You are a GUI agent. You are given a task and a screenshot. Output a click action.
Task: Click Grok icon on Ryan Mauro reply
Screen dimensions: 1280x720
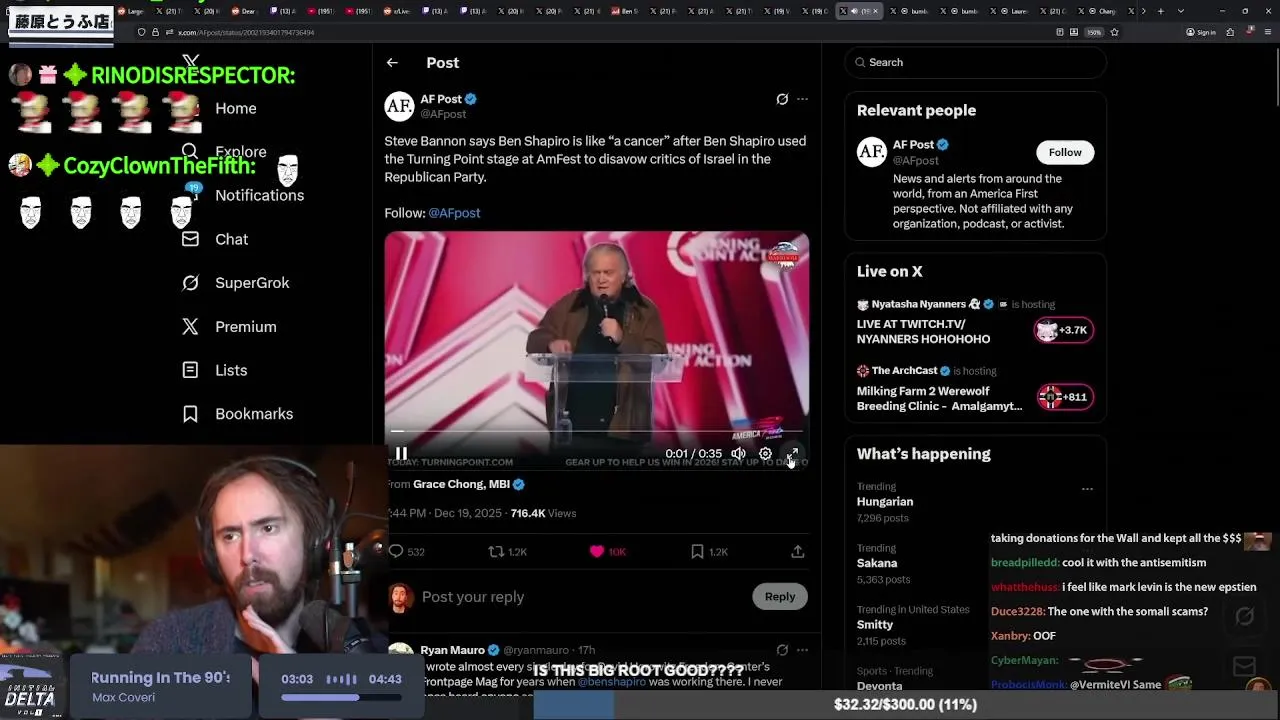point(782,650)
